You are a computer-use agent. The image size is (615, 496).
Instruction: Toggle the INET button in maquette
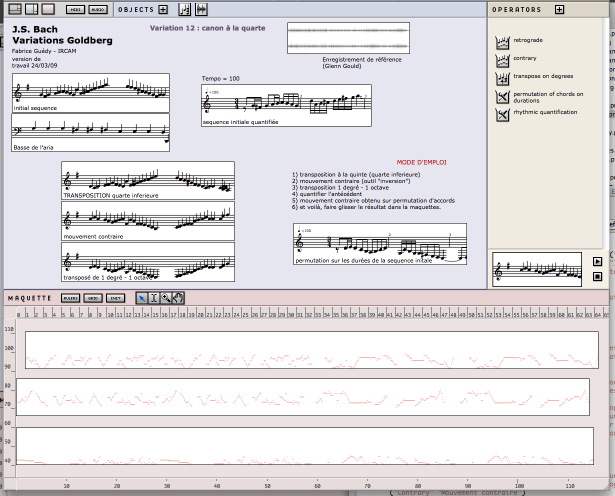(115, 298)
